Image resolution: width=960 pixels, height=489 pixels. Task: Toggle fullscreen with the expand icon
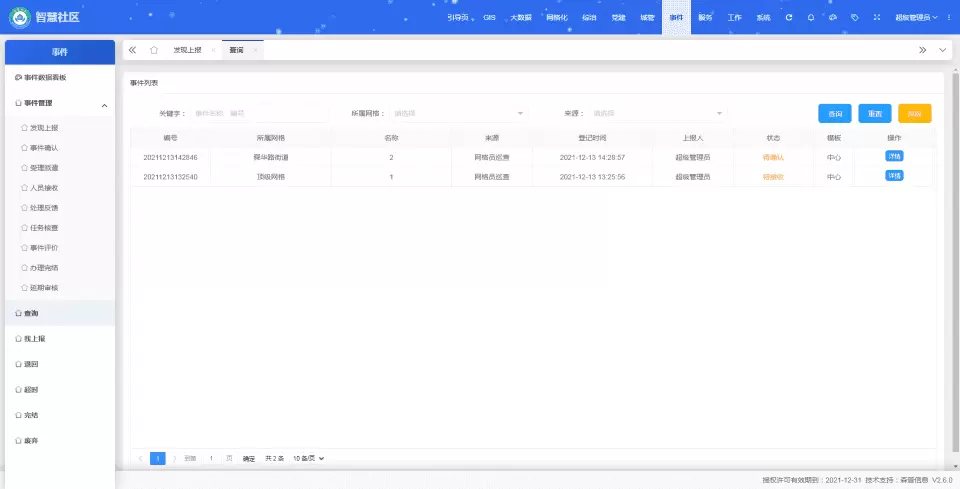click(x=877, y=18)
